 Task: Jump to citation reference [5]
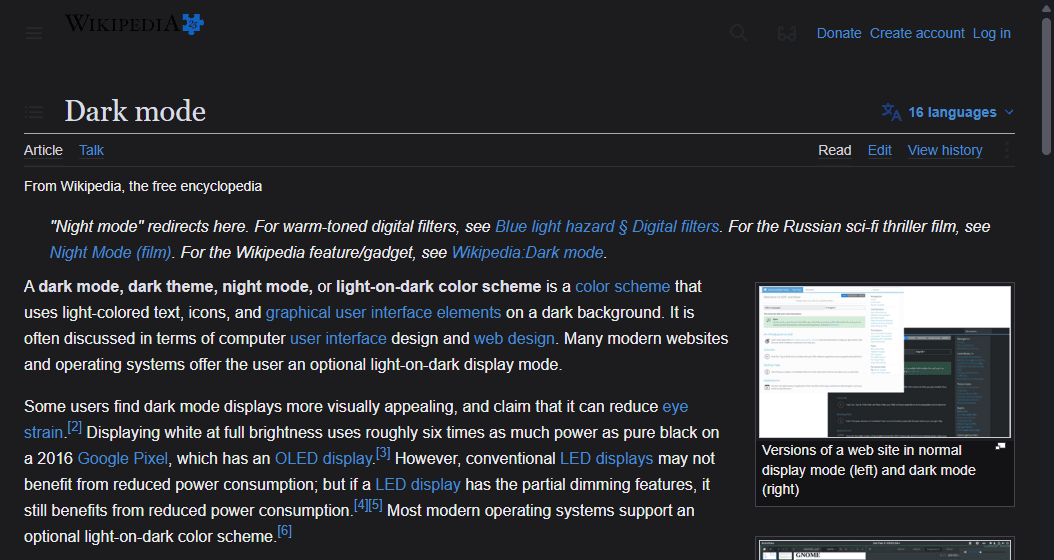(376, 504)
